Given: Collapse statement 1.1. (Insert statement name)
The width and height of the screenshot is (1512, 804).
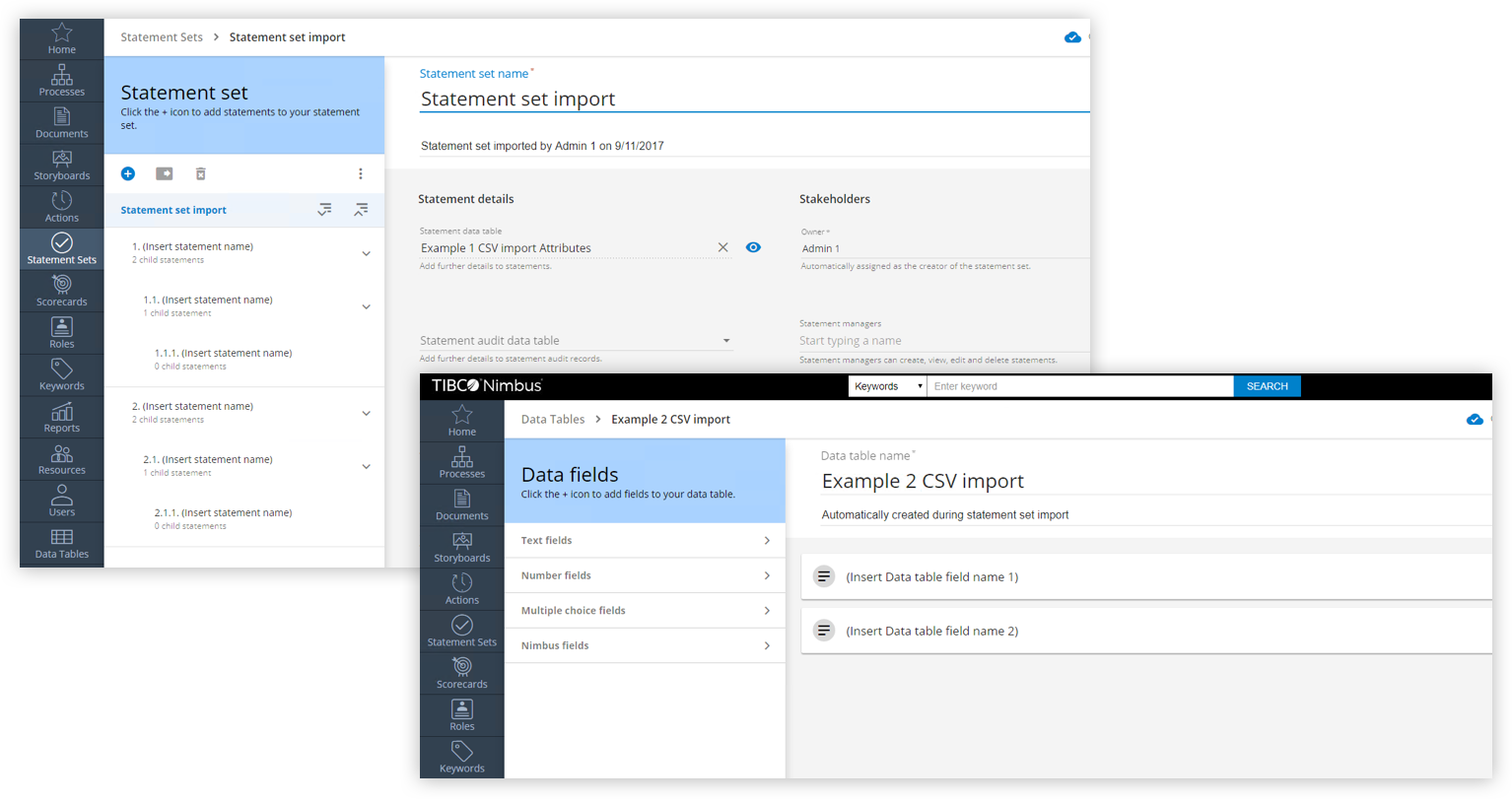Looking at the screenshot, I should tap(366, 306).
